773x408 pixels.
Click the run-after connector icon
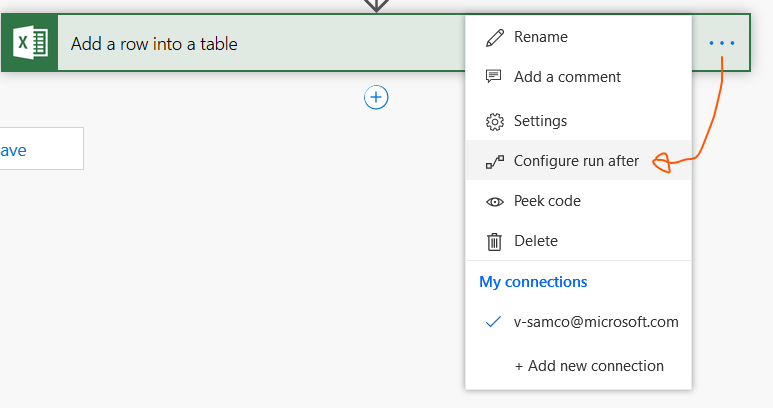[494, 162]
